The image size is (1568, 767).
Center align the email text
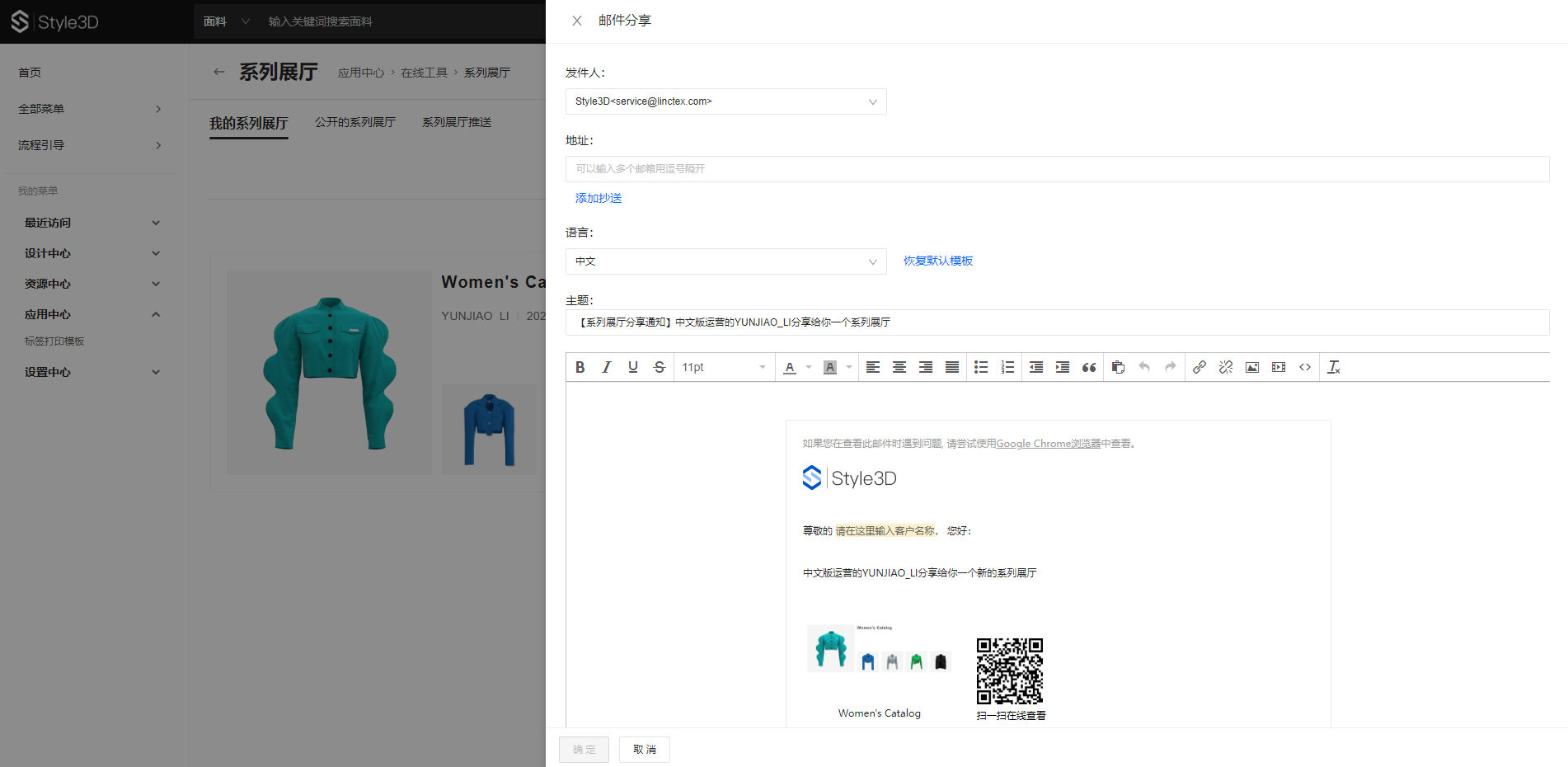(x=899, y=367)
